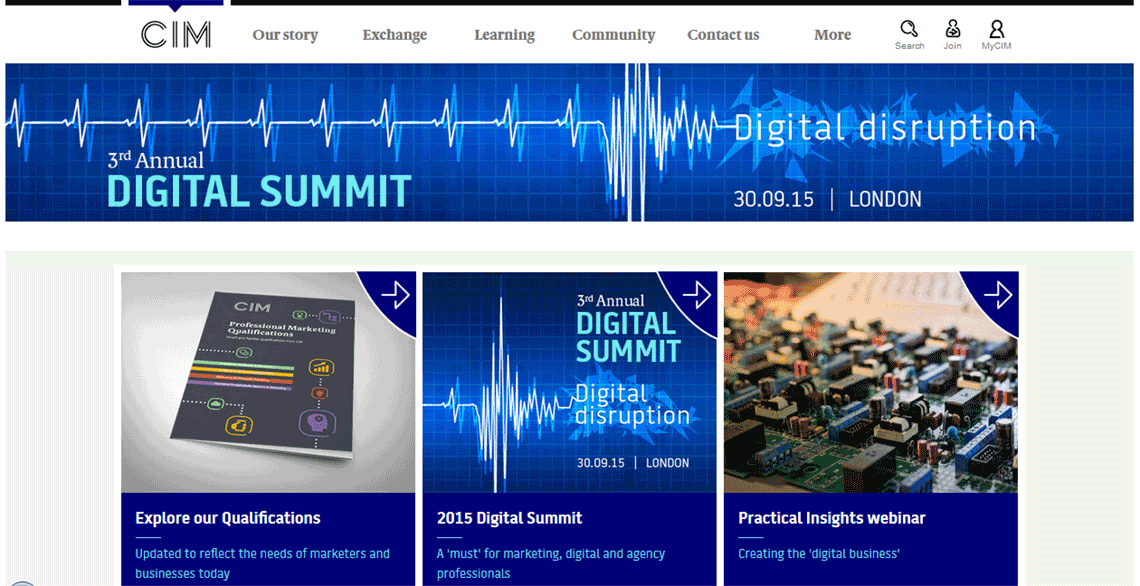Viewport: 1140px width, 586px height.
Task: Open the Exchange menu
Action: 394,35
